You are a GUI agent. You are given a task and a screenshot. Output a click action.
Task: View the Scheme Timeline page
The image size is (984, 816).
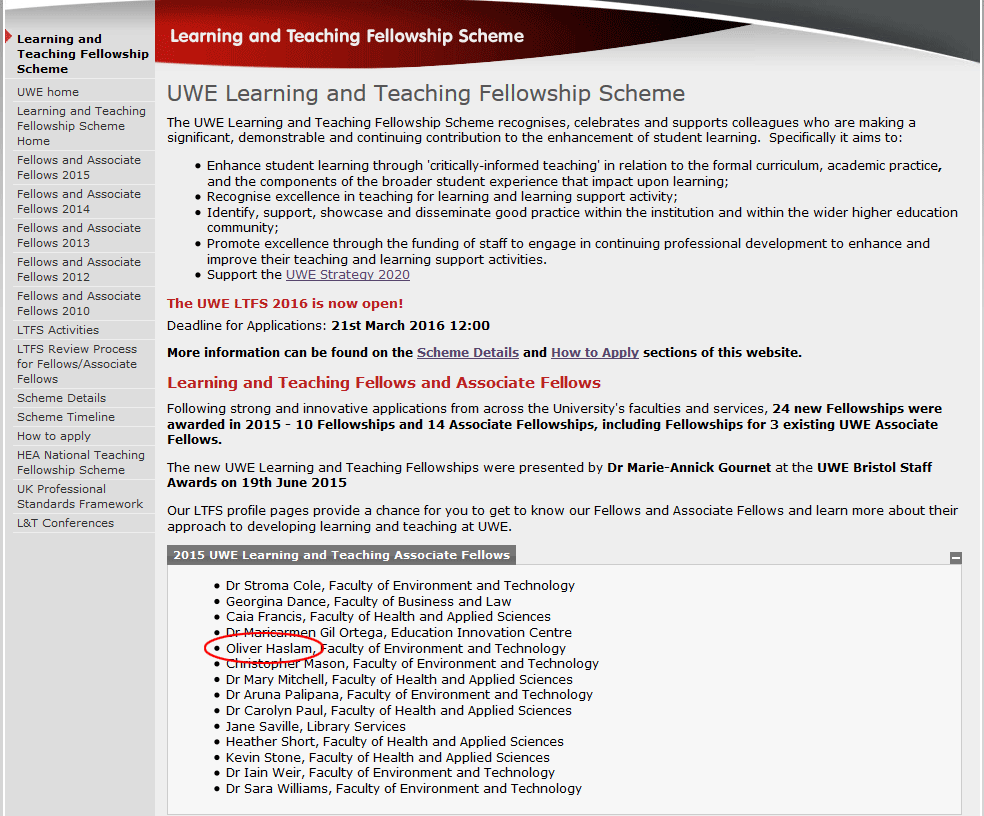click(x=66, y=417)
